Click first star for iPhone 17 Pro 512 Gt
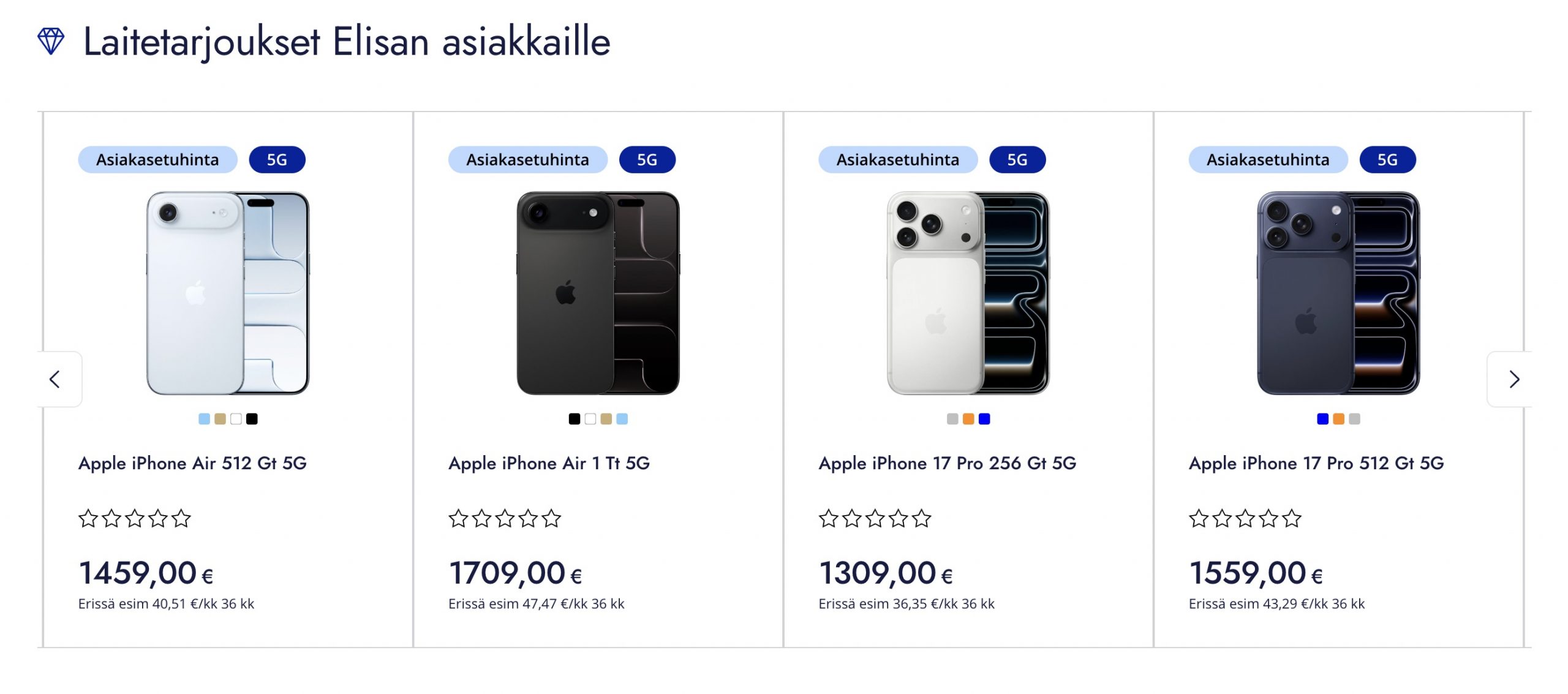1568x694 pixels. (1199, 519)
